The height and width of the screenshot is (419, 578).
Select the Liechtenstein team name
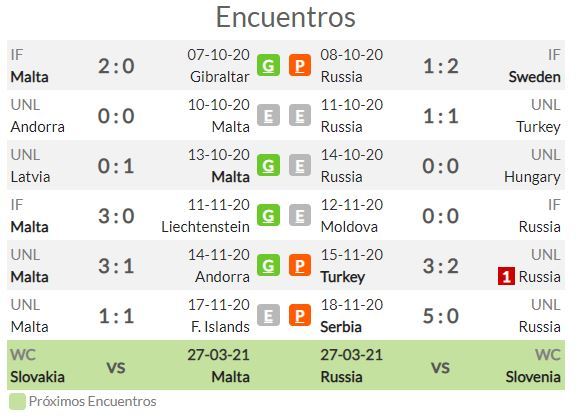[x=205, y=227]
